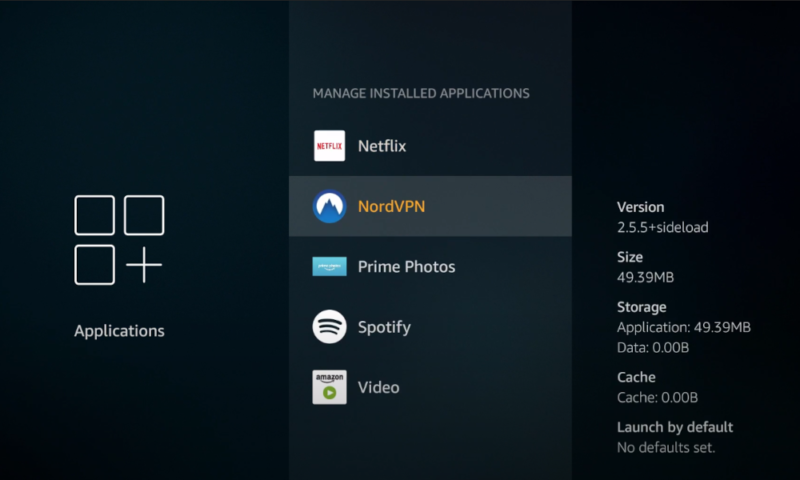Viewport: 800px width, 480px height.
Task: Select the highlighted NordVPN entry
Action: point(430,206)
